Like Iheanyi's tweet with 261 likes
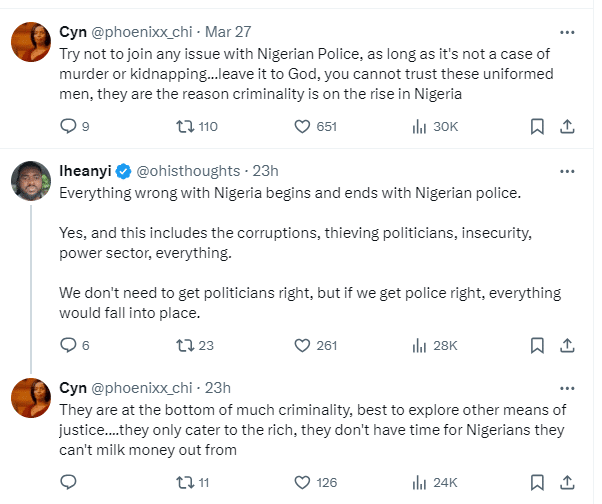The width and height of the screenshot is (602, 504). click(304, 345)
